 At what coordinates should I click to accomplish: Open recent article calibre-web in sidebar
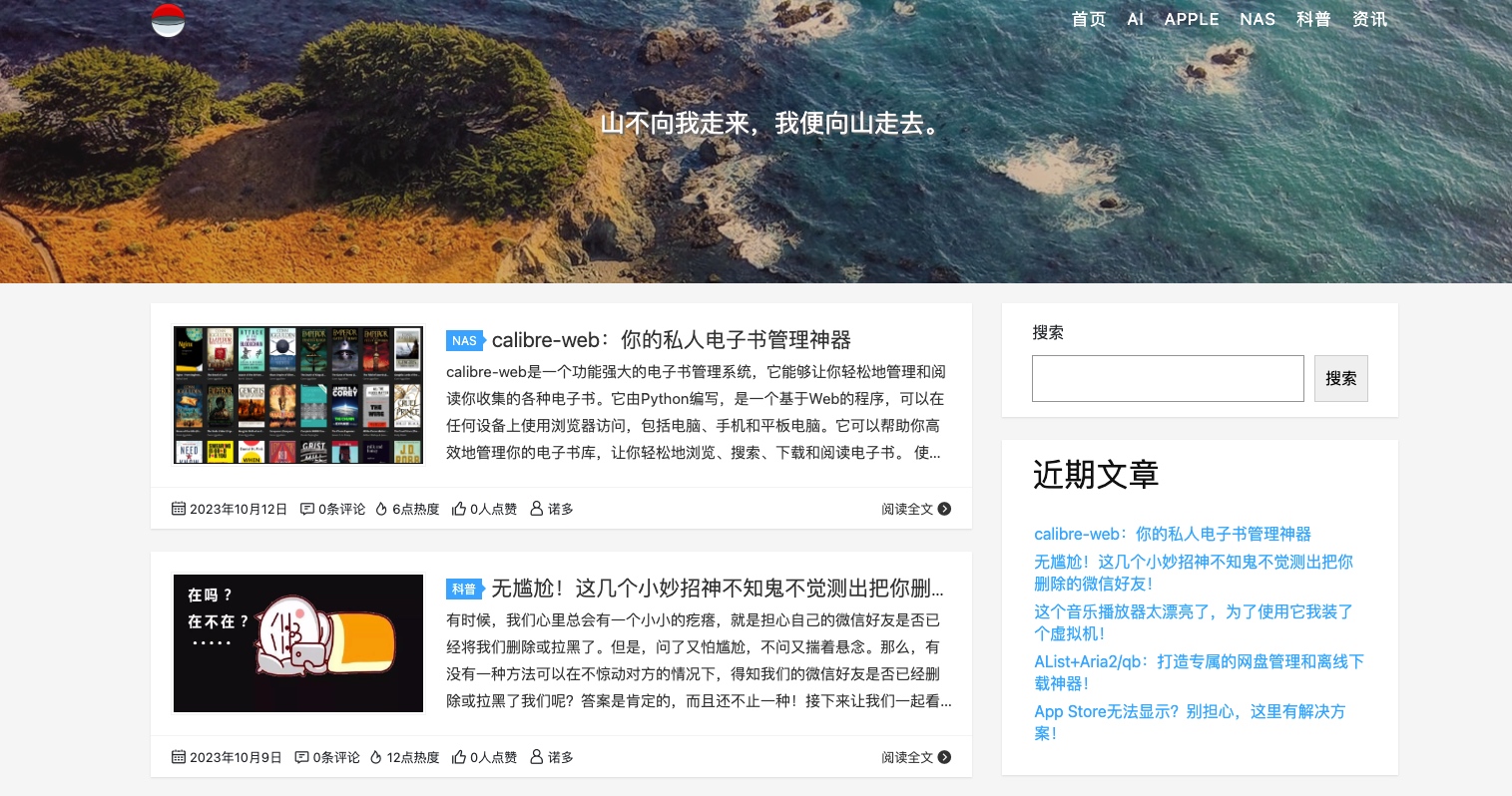[x=1173, y=534]
